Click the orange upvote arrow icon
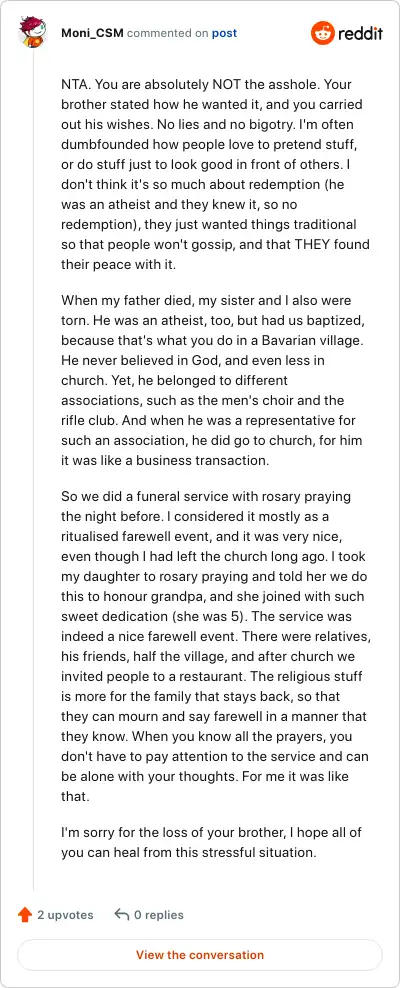 [25, 914]
